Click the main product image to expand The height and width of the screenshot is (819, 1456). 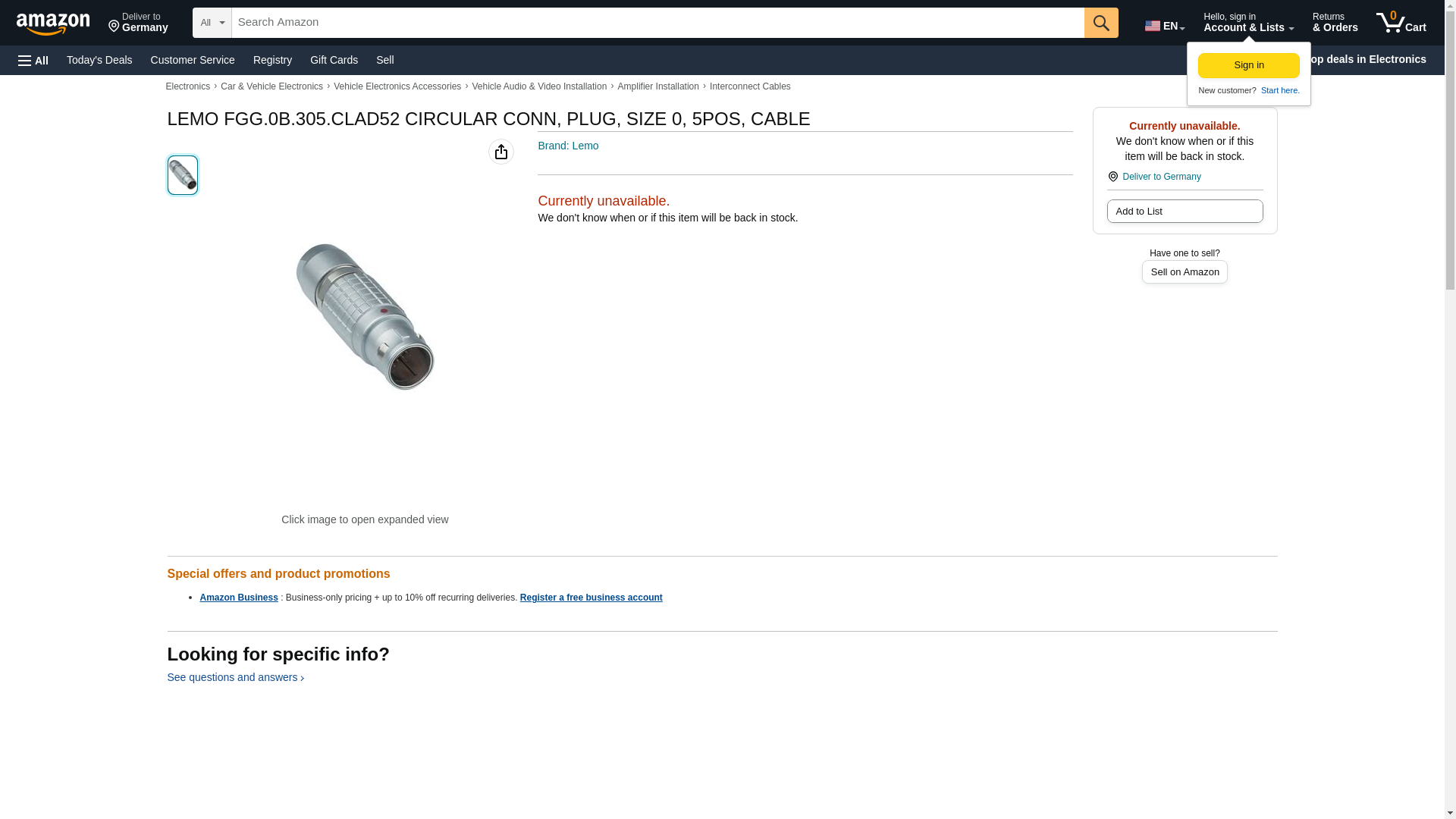coord(365,317)
